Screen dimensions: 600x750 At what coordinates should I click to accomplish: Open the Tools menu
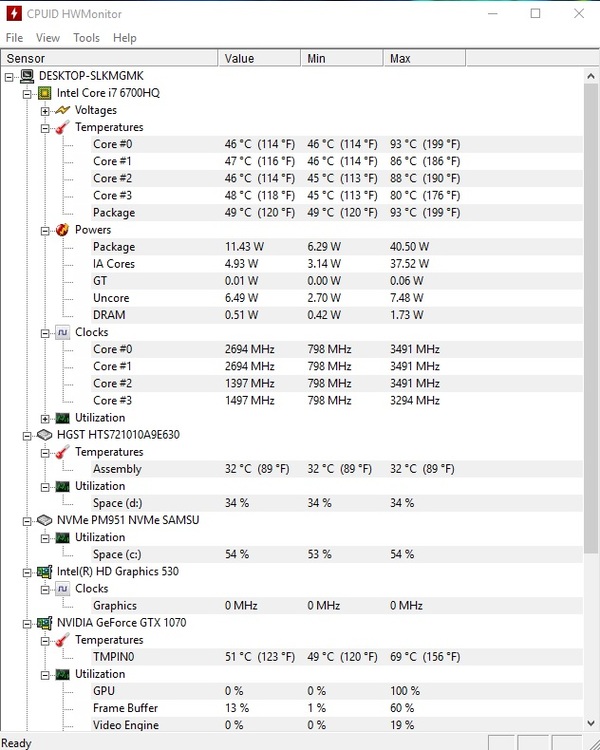tap(86, 38)
